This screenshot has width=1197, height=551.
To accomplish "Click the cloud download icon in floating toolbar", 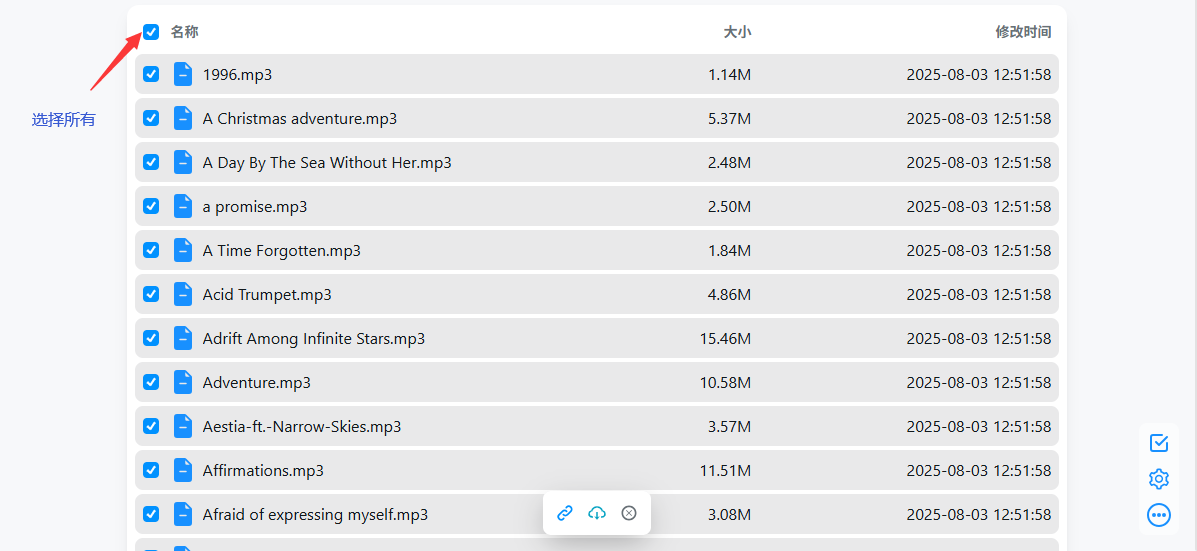I will [597, 513].
